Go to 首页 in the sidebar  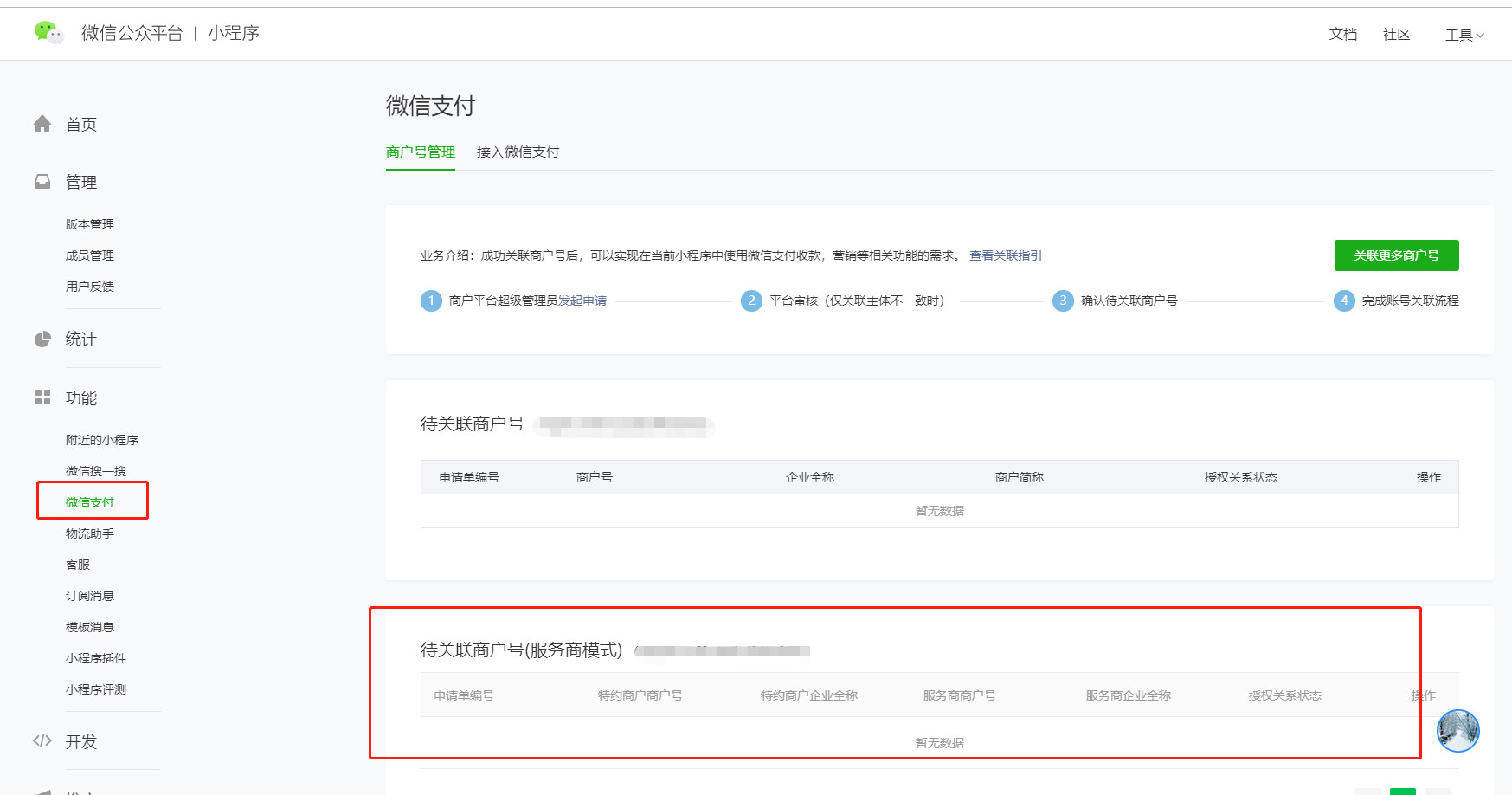coord(81,125)
